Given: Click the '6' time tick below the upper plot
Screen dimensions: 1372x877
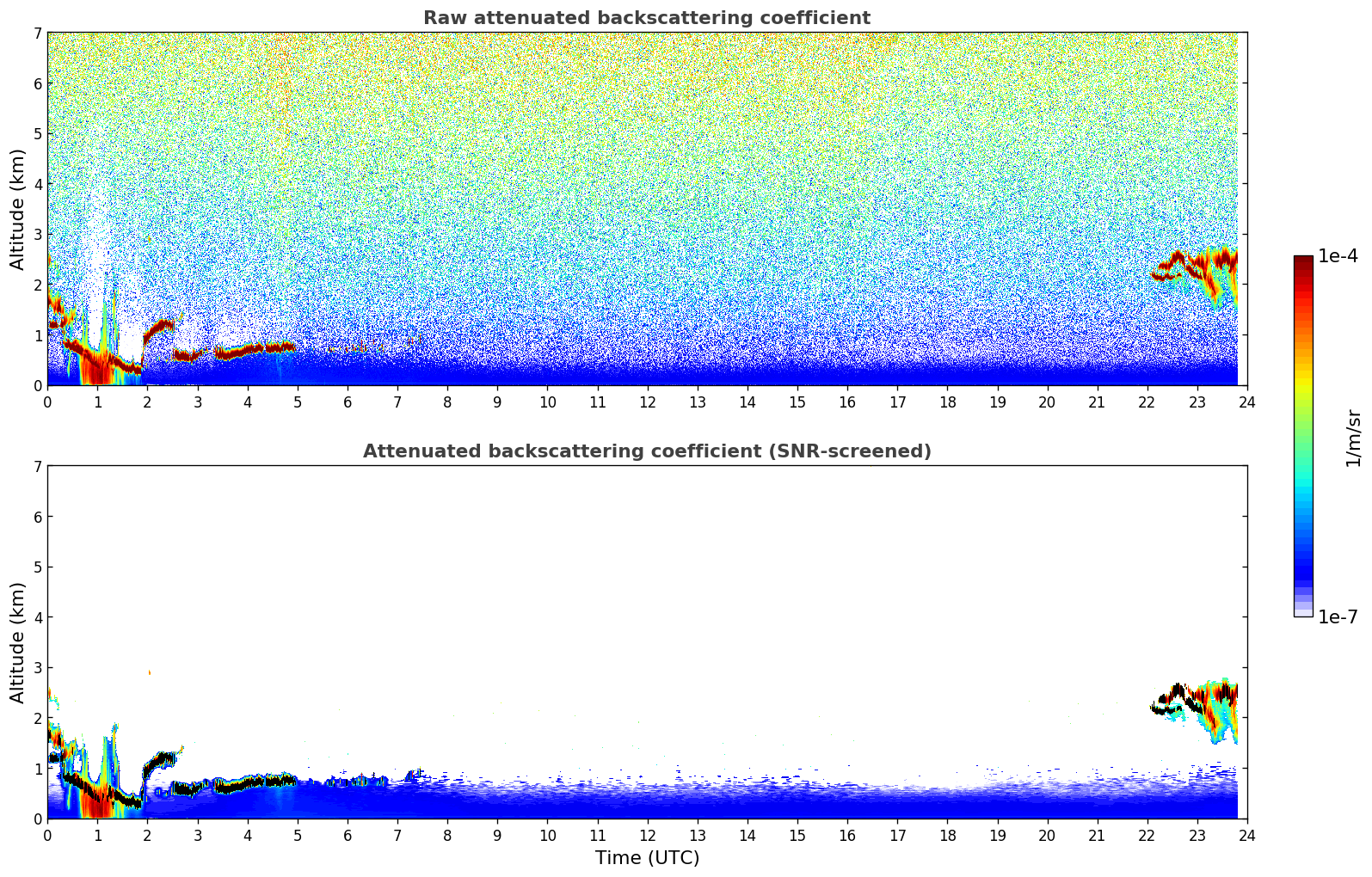Looking at the screenshot, I should pyautogui.click(x=348, y=402).
